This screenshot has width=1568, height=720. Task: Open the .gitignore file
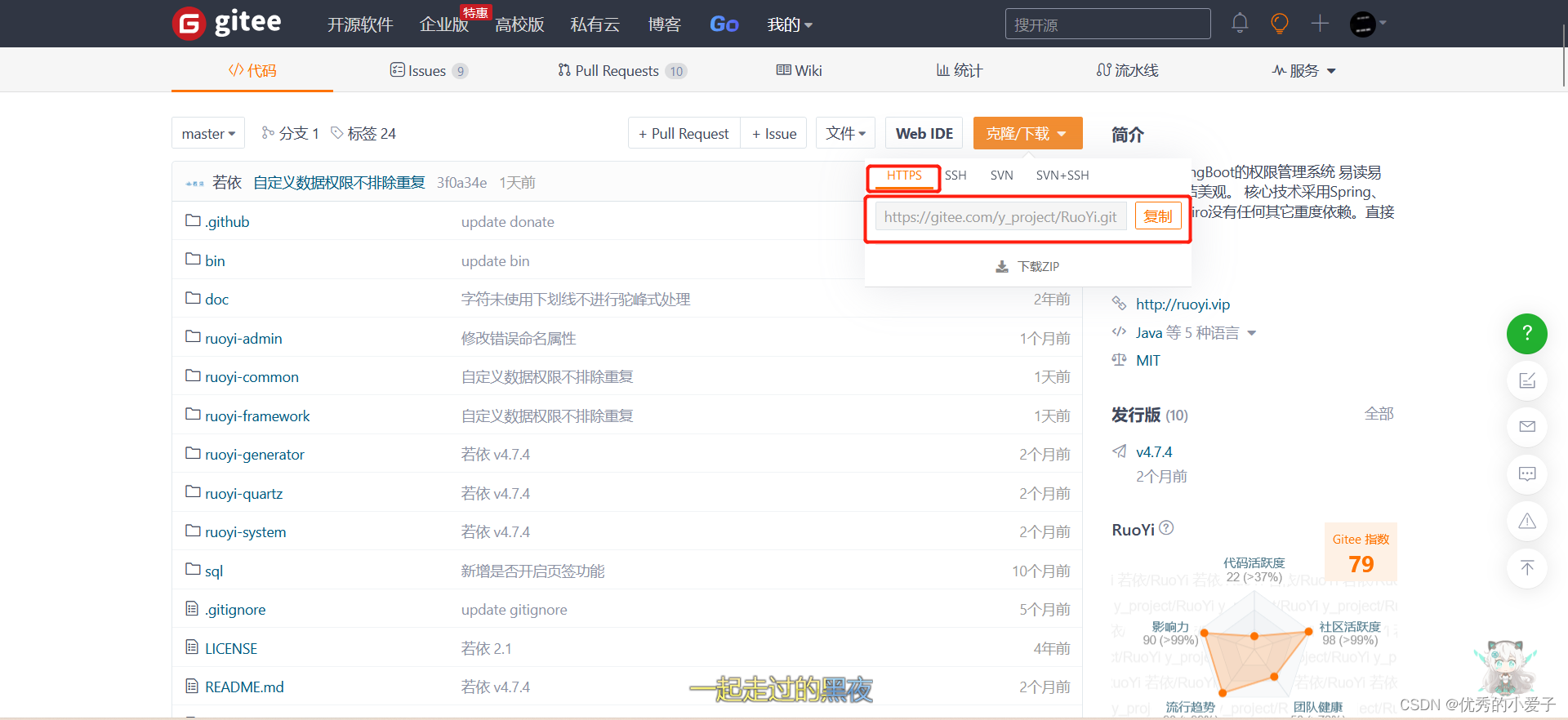coord(235,610)
